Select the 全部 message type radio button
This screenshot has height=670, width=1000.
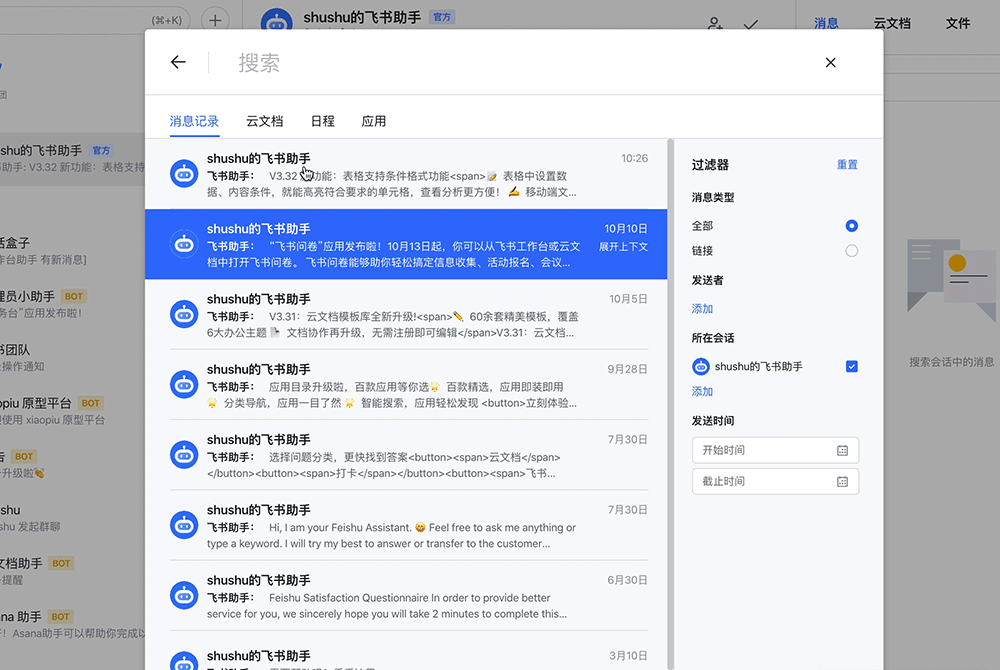[851, 226]
